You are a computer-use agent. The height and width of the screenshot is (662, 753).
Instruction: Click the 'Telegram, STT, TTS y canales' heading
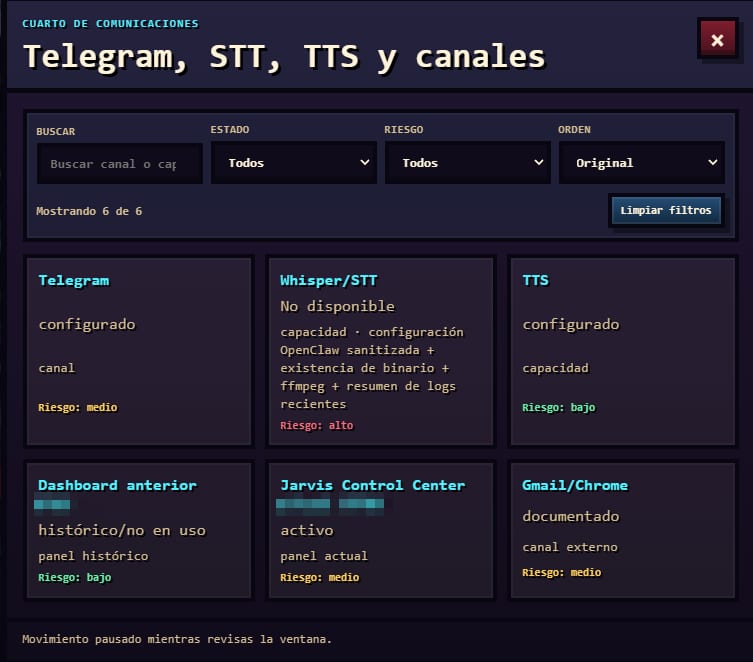pos(284,57)
